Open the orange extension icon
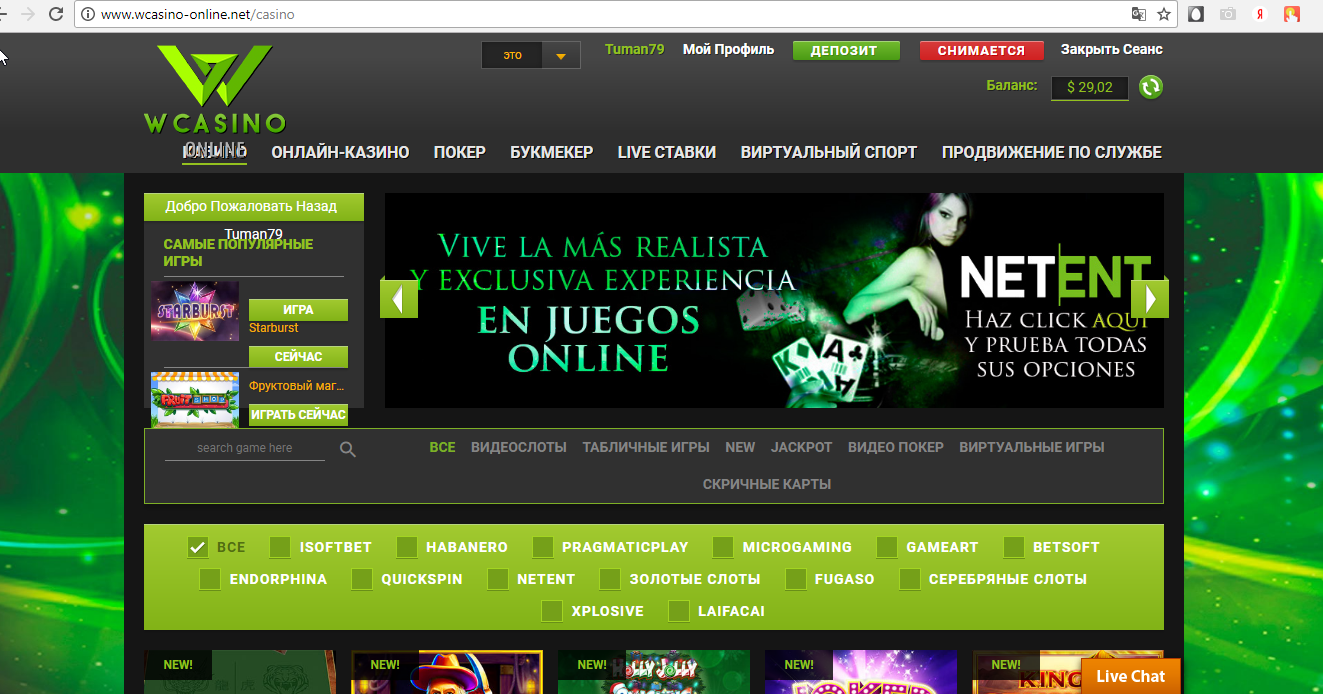 pos(1292,14)
